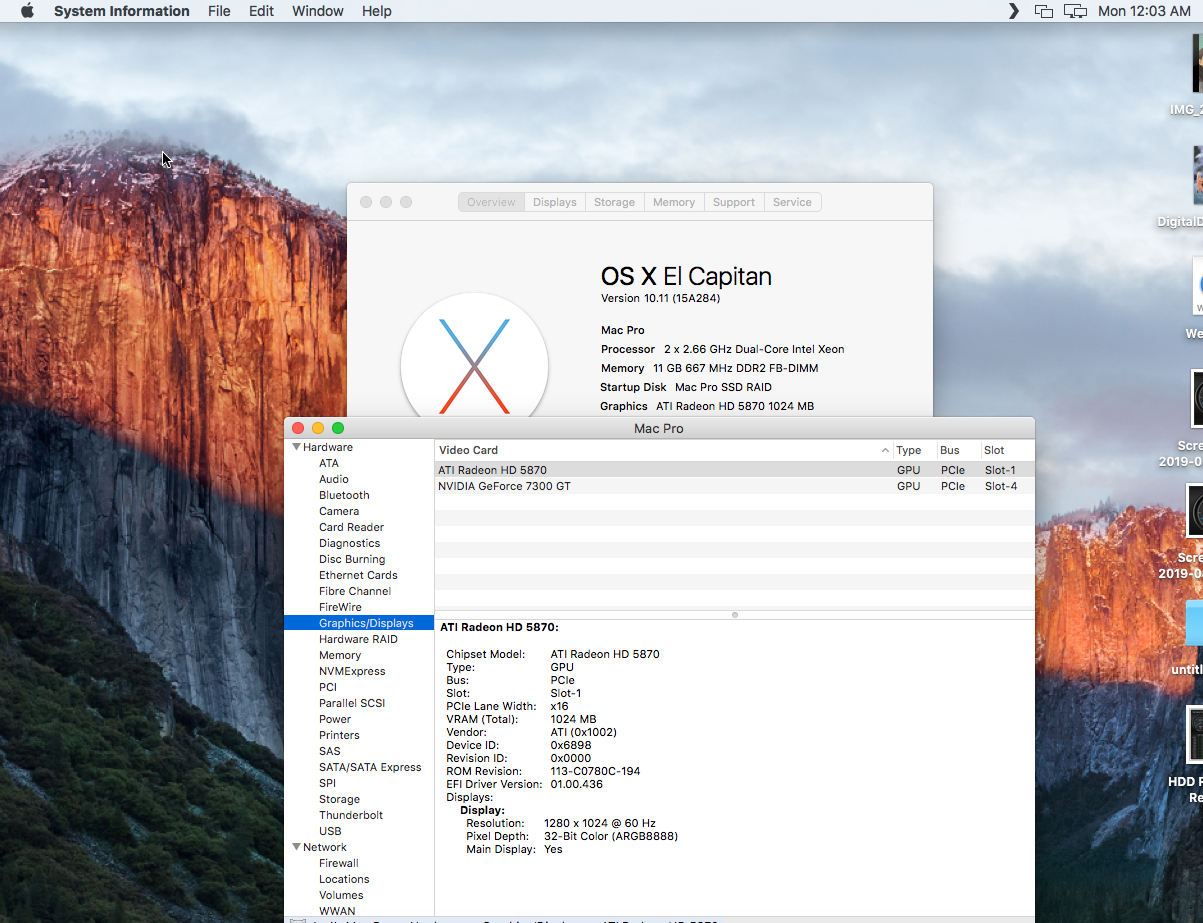Viewport: 1203px width, 923px height.
Task: Select Thunderbolt in the sidebar
Action: point(351,815)
